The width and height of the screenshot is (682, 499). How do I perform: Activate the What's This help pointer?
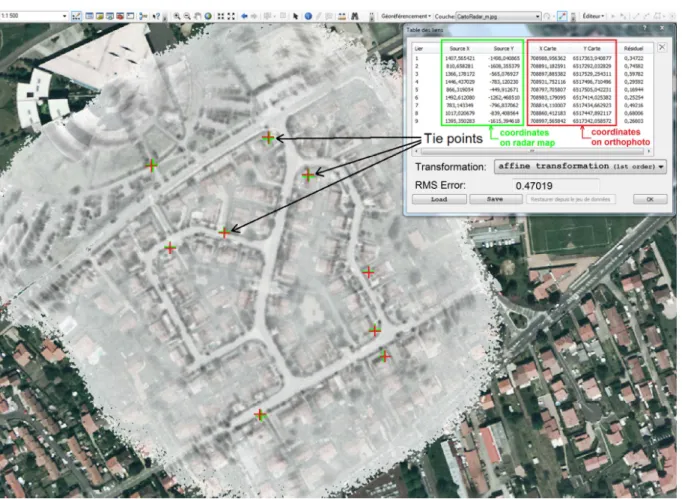156,16
